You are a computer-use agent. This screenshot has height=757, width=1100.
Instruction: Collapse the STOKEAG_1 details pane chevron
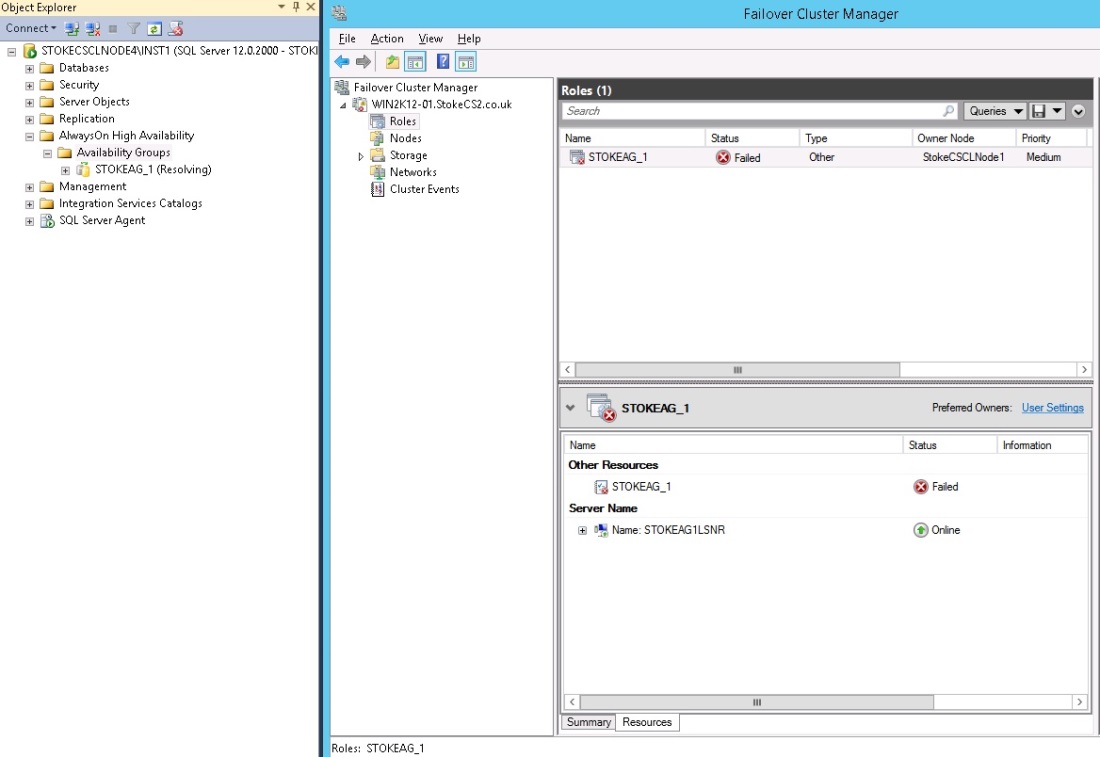[x=570, y=408]
